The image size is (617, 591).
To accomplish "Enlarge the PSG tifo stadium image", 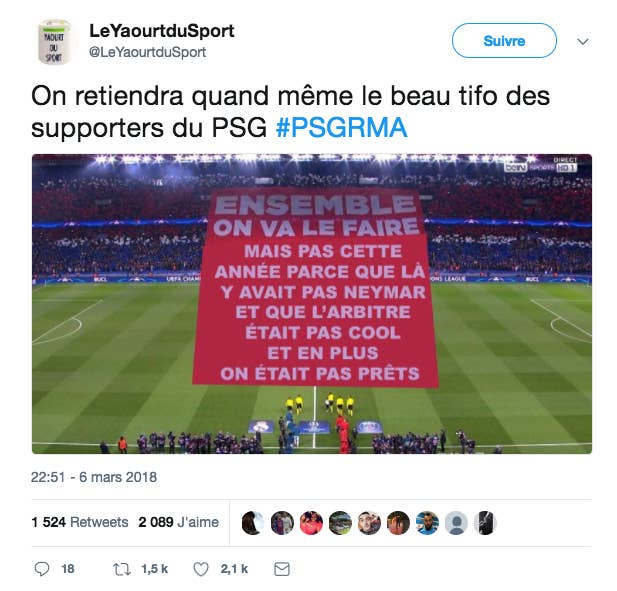I will click(312, 304).
